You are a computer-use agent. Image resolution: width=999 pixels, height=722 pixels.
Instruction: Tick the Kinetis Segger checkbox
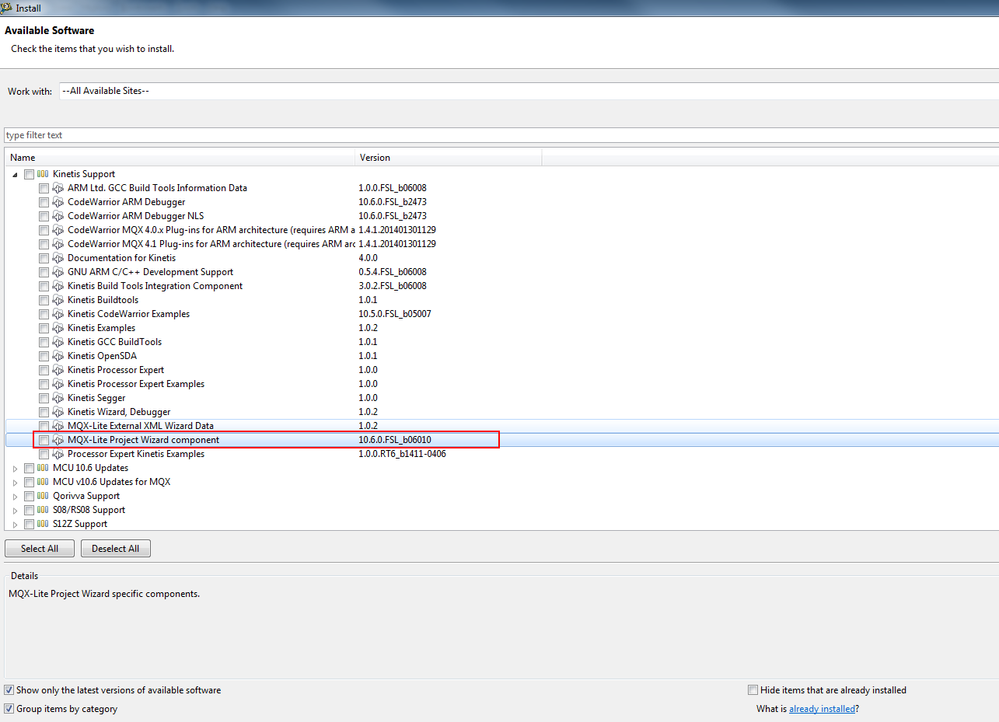tap(43, 398)
